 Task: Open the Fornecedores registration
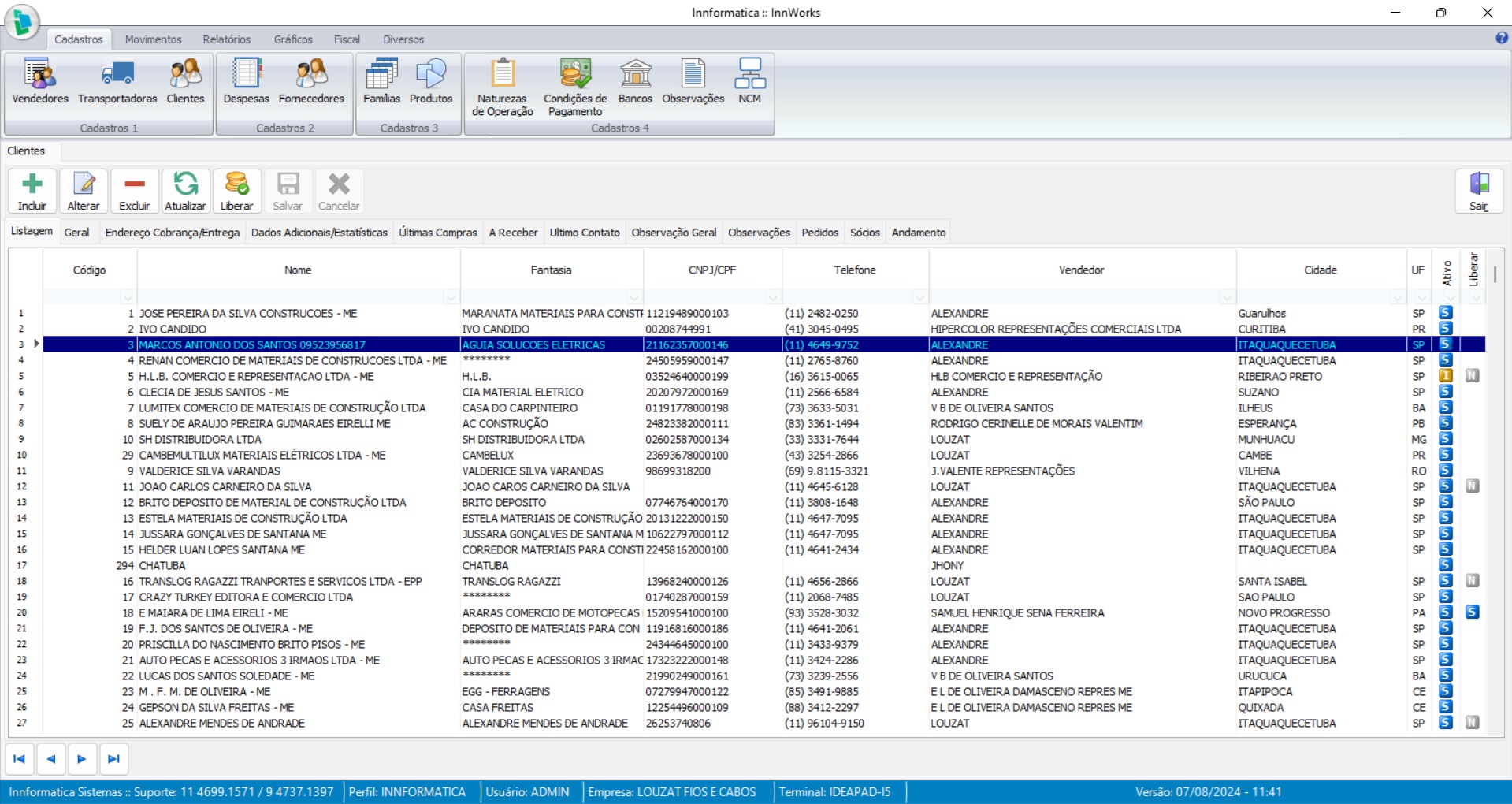(311, 83)
